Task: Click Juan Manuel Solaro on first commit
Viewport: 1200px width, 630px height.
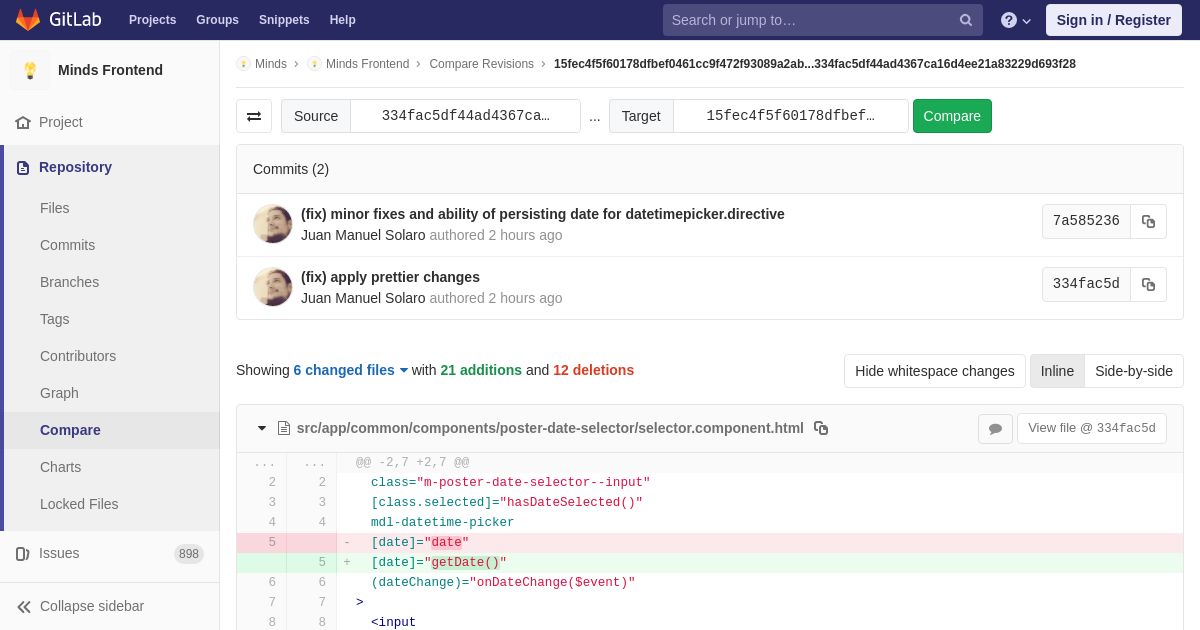Action: (x=363, y=235)
